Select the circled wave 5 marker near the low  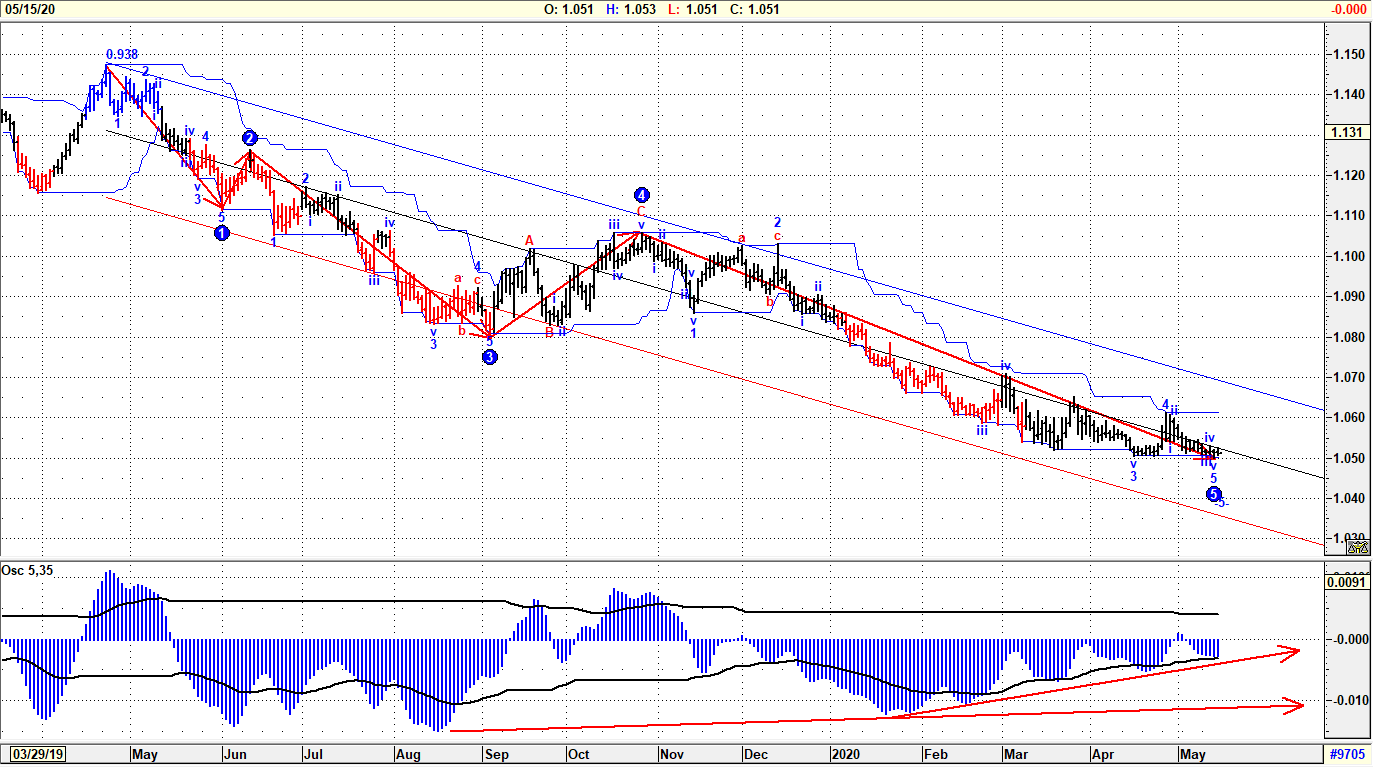point(1215,492)
